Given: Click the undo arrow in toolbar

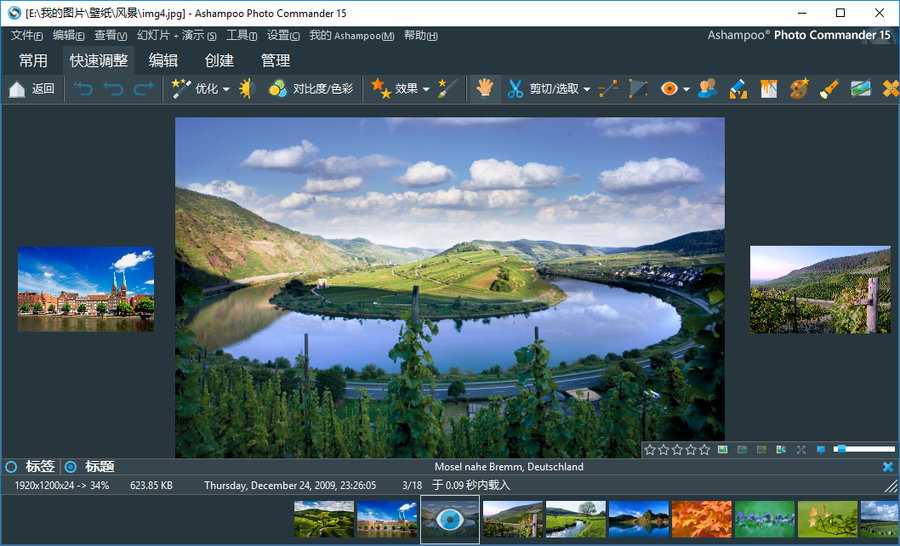Looking at the screenshot, I should point(82,89).
